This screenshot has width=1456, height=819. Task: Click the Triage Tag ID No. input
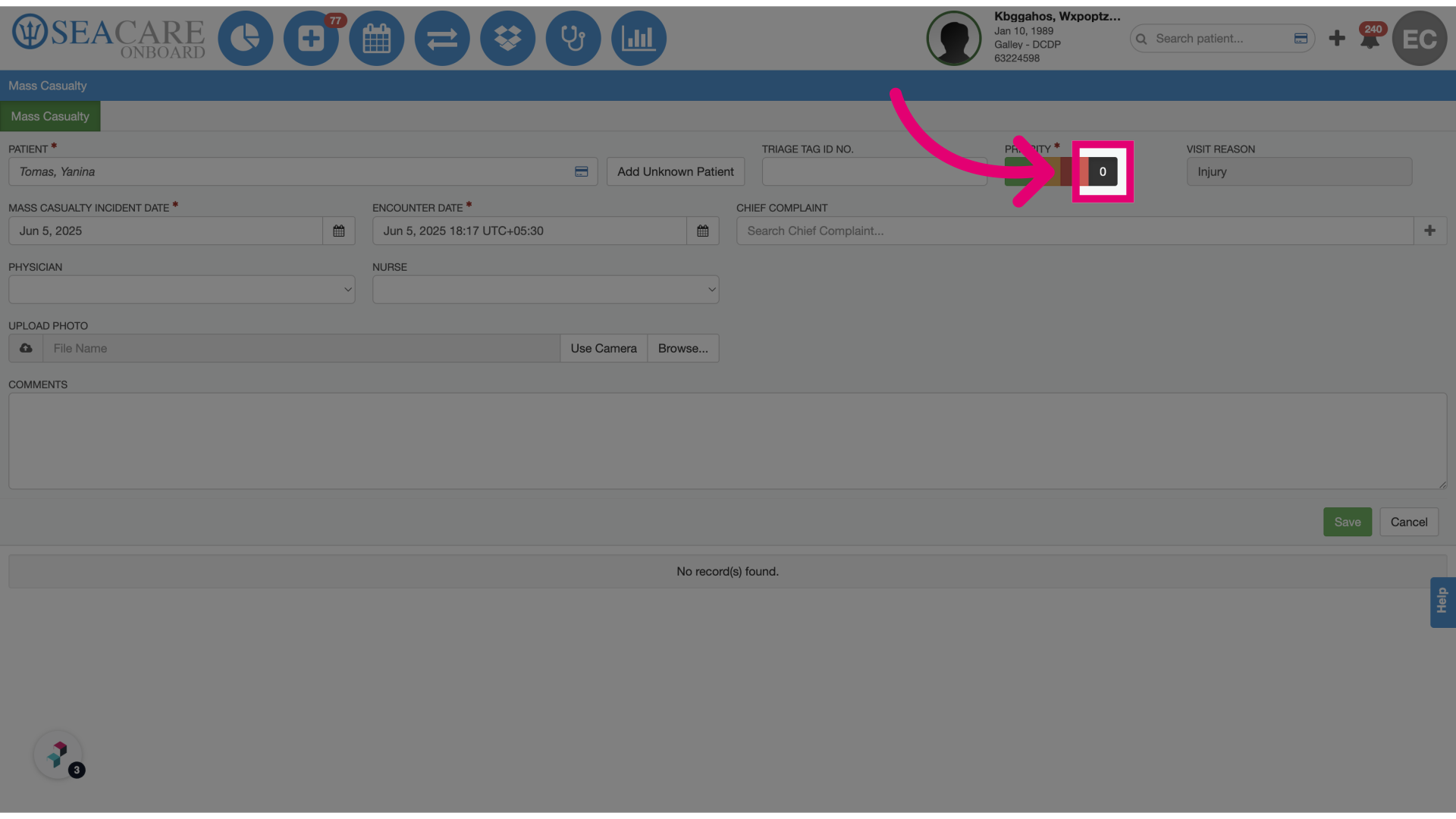tap(874, 172)
